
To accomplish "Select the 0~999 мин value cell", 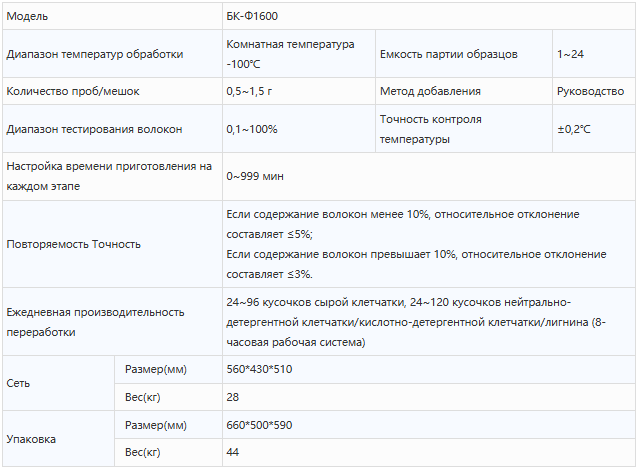I will [255, 176].
